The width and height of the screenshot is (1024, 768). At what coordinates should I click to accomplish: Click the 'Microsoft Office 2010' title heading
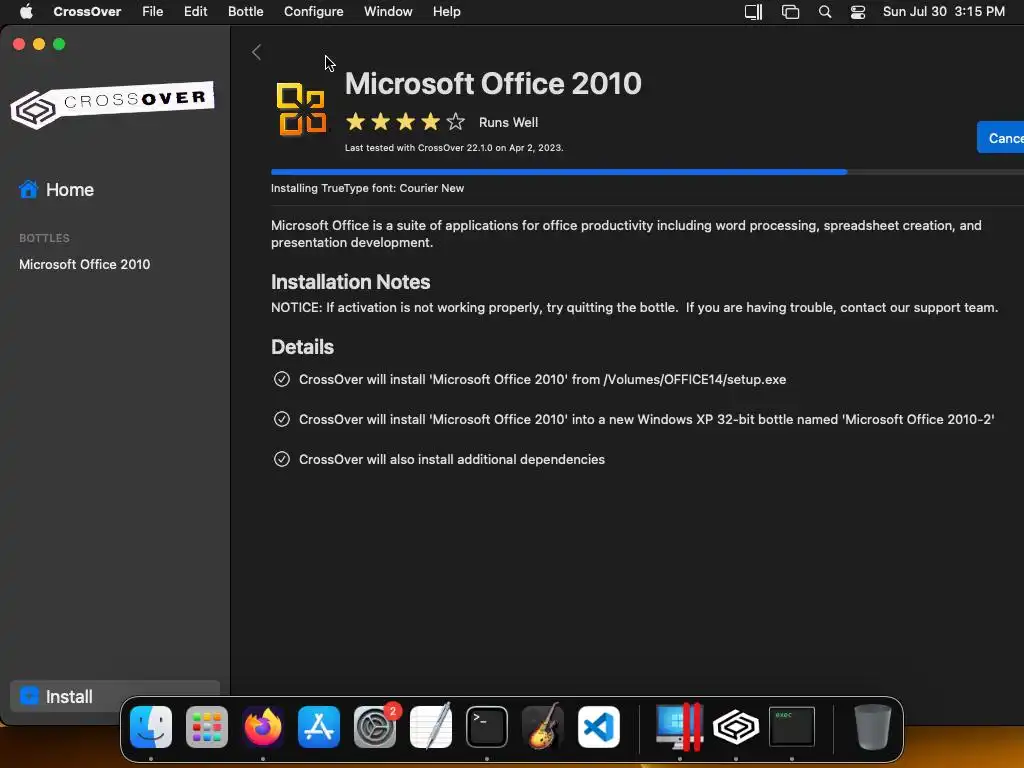point(493,84)
